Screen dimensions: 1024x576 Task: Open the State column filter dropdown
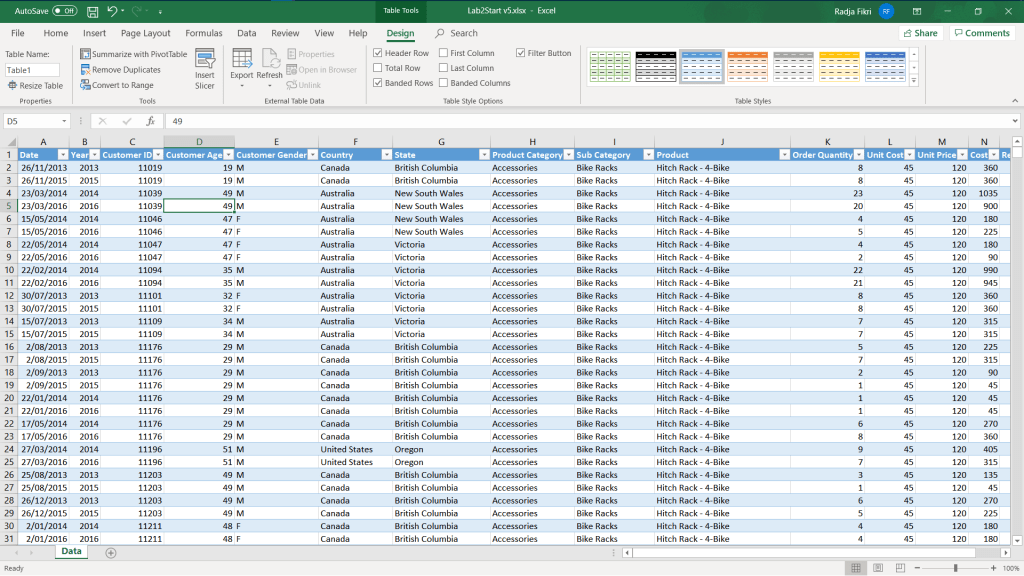(483, 155)
